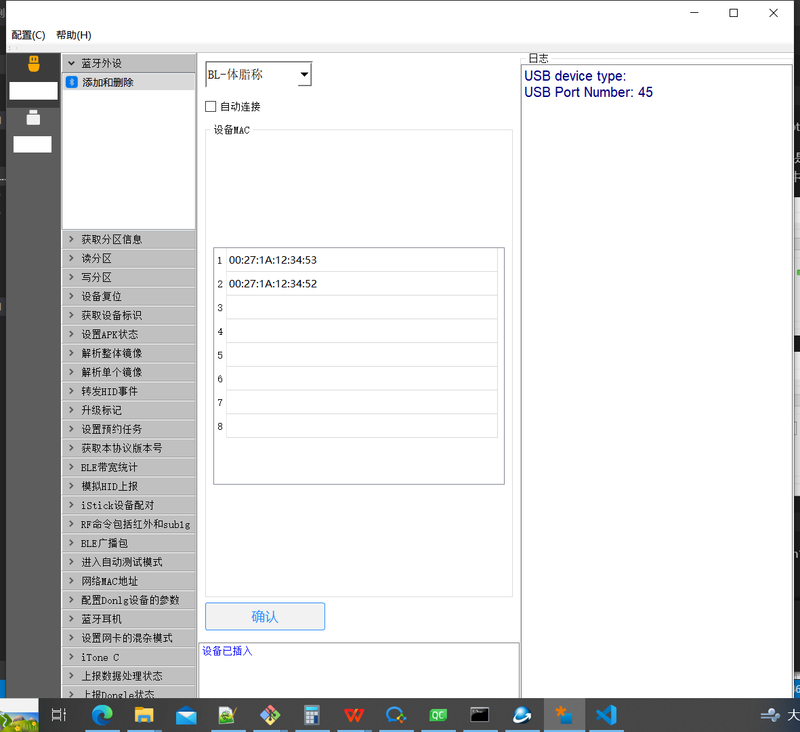The width and height of the screenshot is (800, 732).
Task: Collapse the 蓝牙外设 section
Action: point(129,63)
